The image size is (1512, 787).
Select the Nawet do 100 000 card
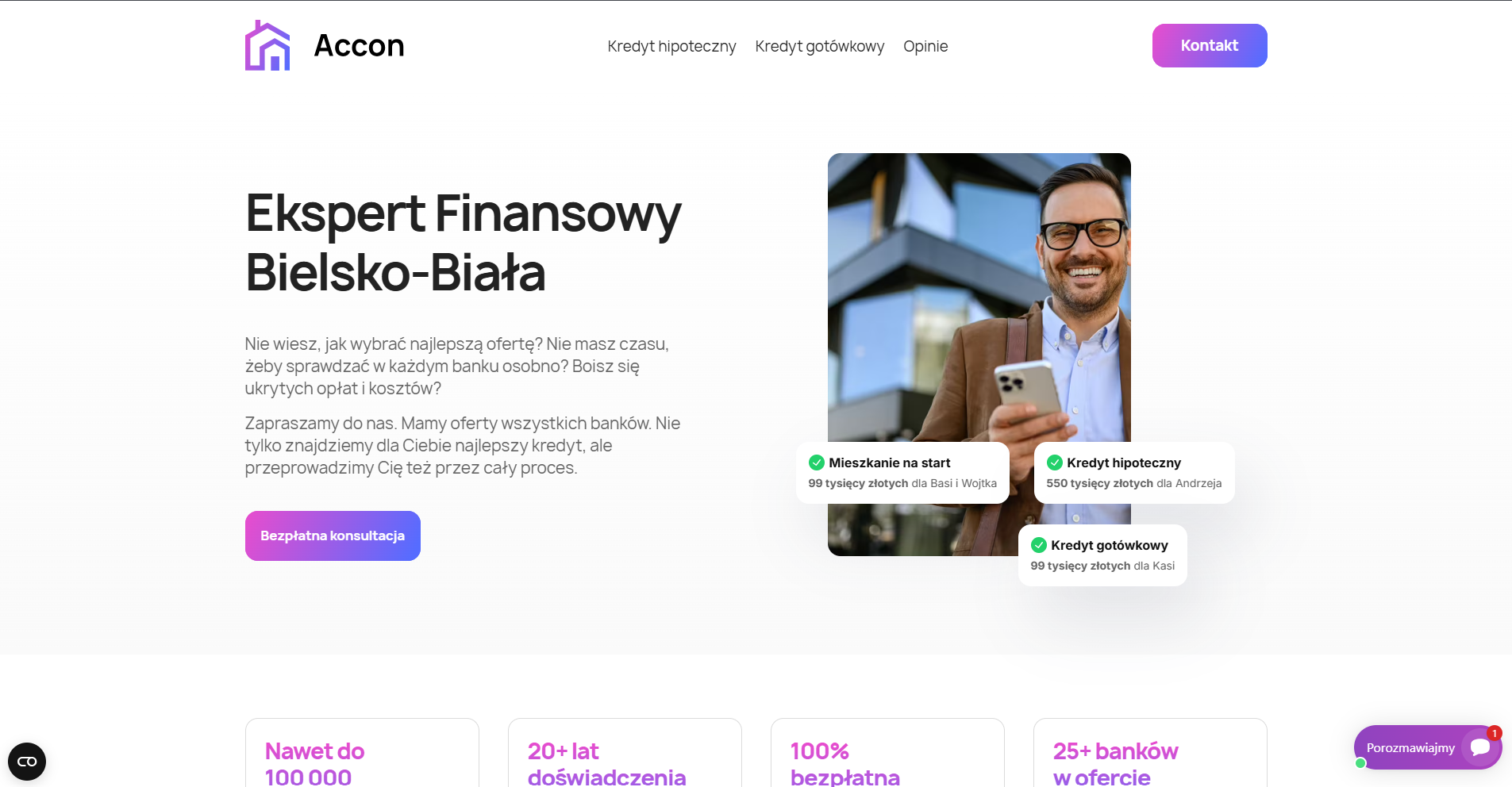pyautogui.click(x=362, y=753)
